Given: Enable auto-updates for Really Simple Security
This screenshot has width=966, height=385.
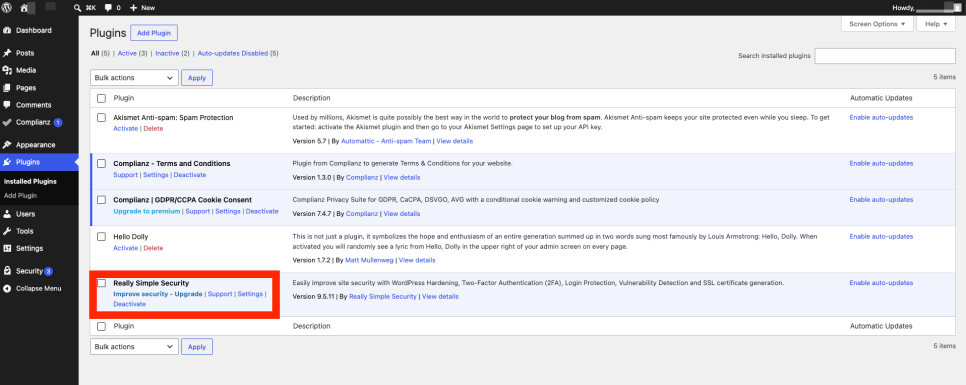Looking at the screenshot, I should point(881,283).
